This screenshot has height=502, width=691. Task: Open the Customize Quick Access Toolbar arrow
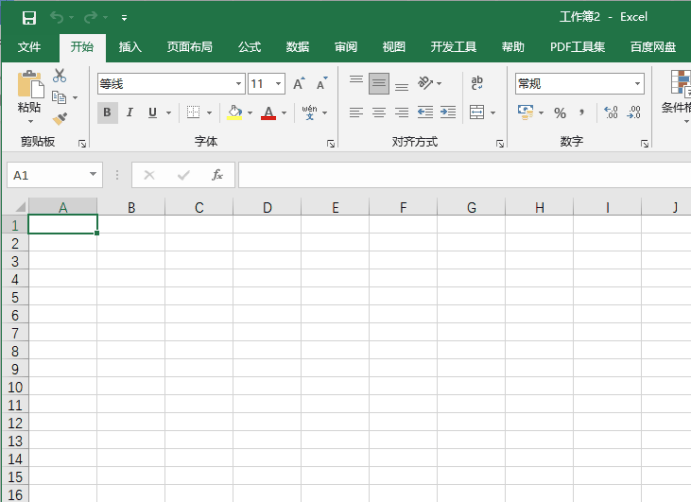pyautogui.click(x=124, y=18)
